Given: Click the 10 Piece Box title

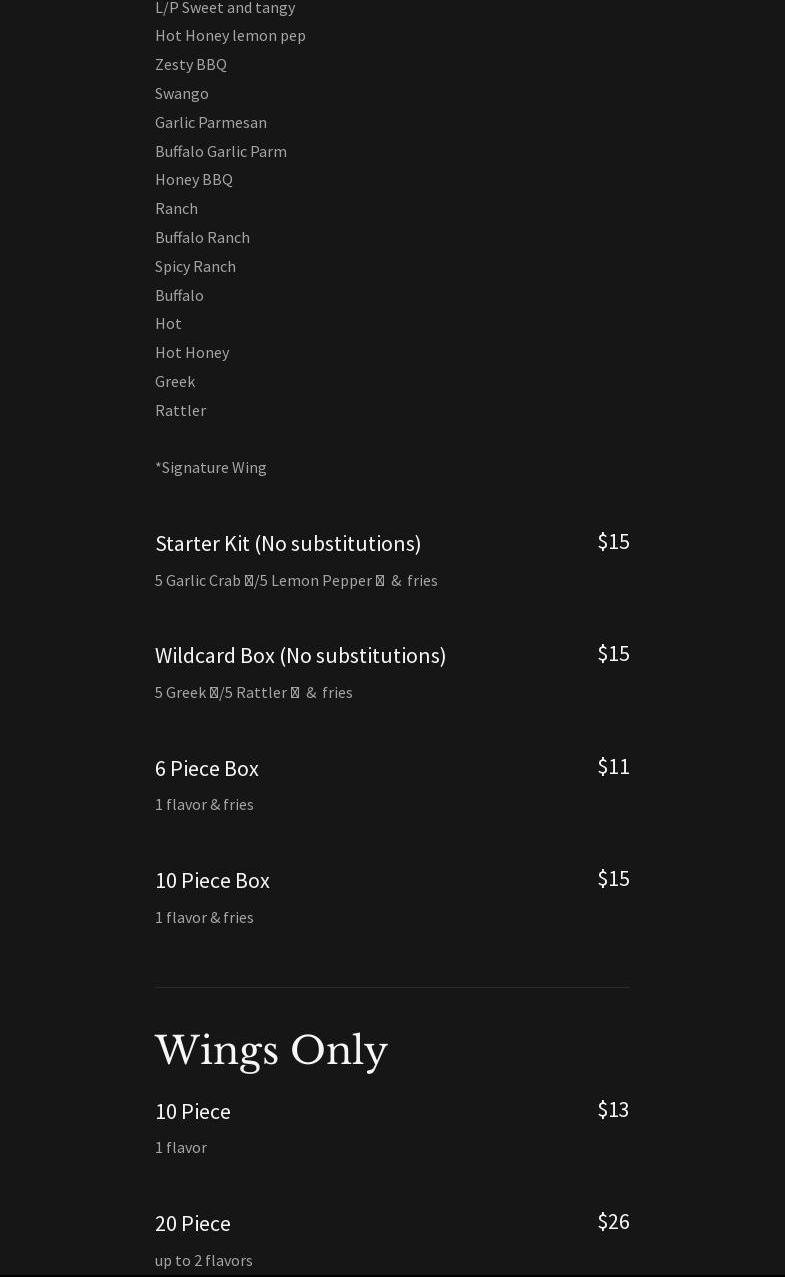Looking at the screenshot, I should 212,880.
